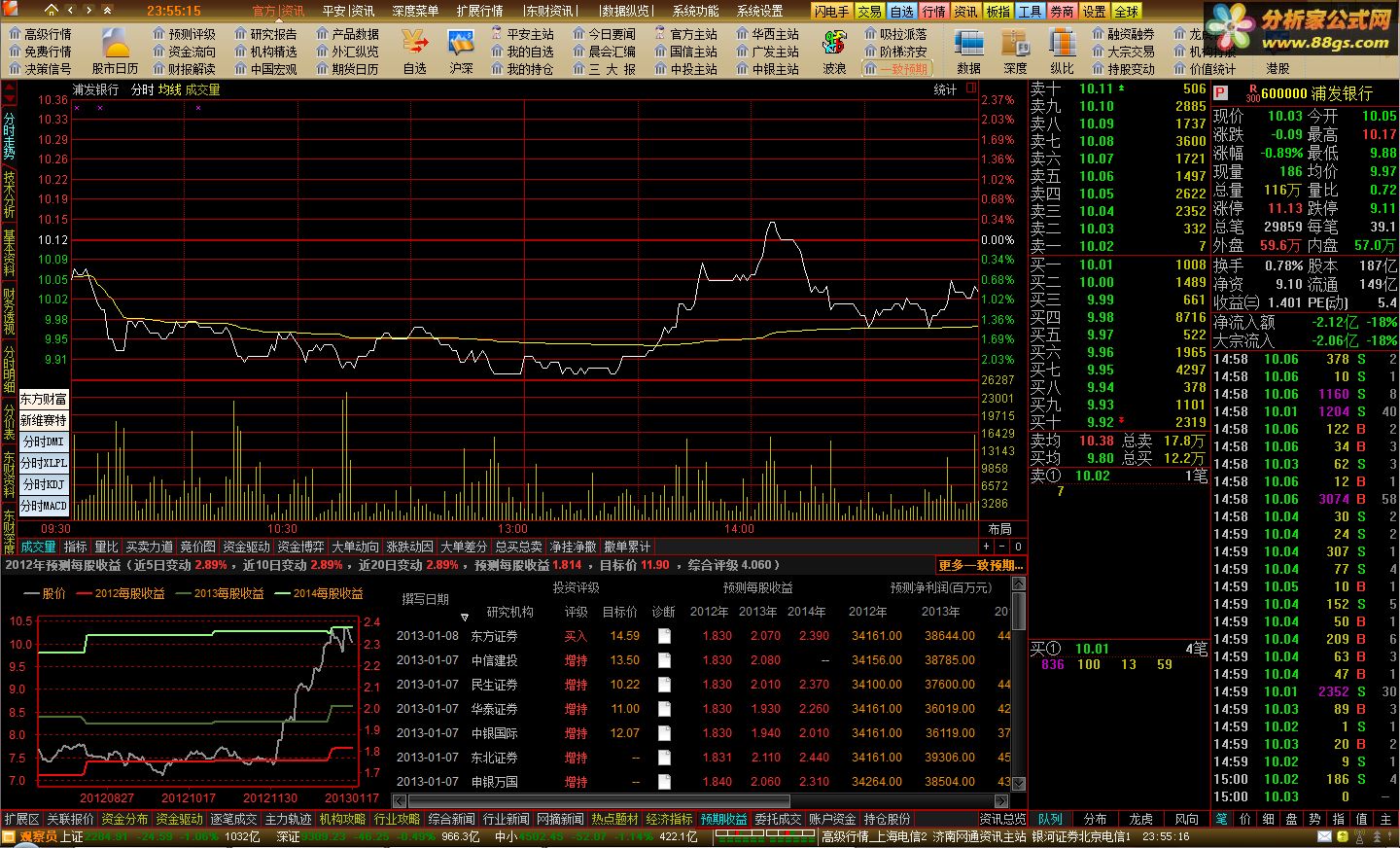Toggle the 新维赛特 side button
The width and height of the screenshot is (1400, 848).
(x=44, y=420)
